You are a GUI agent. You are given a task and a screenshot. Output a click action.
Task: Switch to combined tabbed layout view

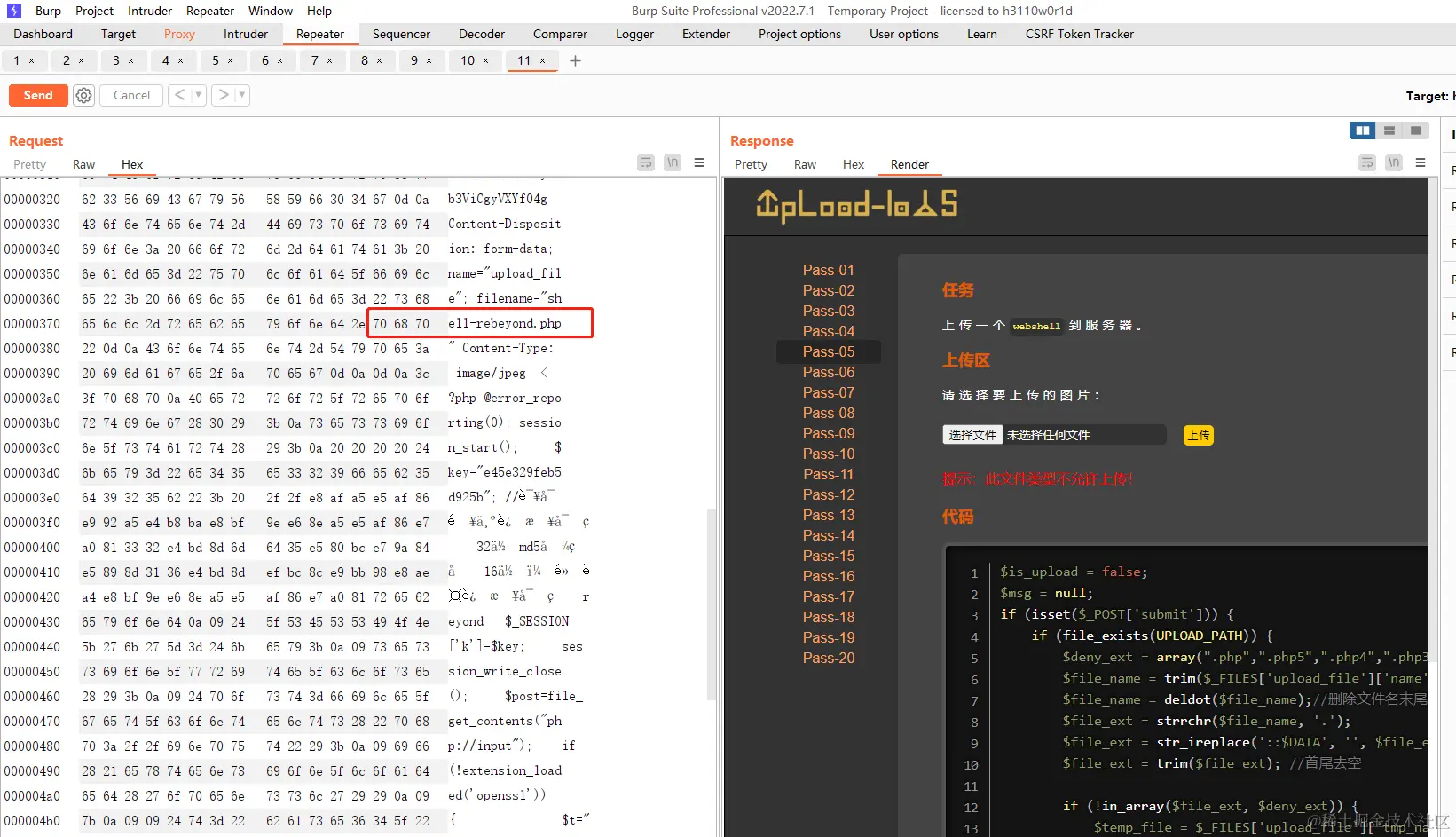(1416, 130)
